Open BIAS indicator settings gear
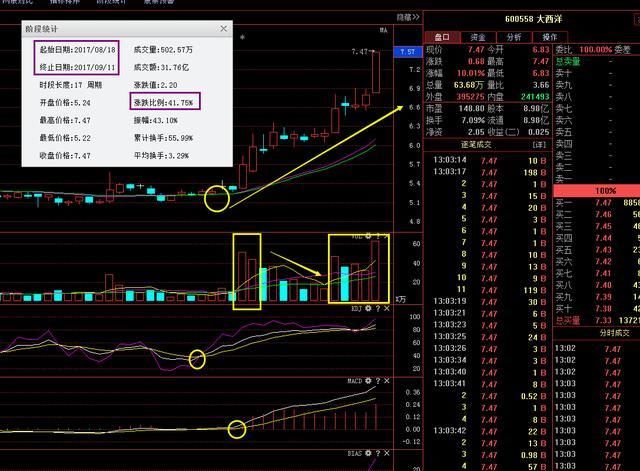640x471 pixels. (367, 452)
